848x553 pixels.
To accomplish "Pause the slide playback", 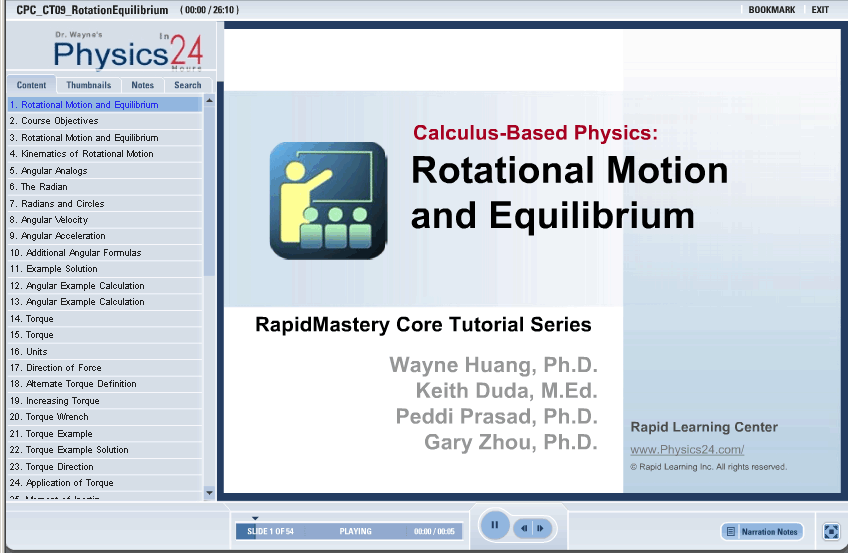I will click(x=494, y=525).
